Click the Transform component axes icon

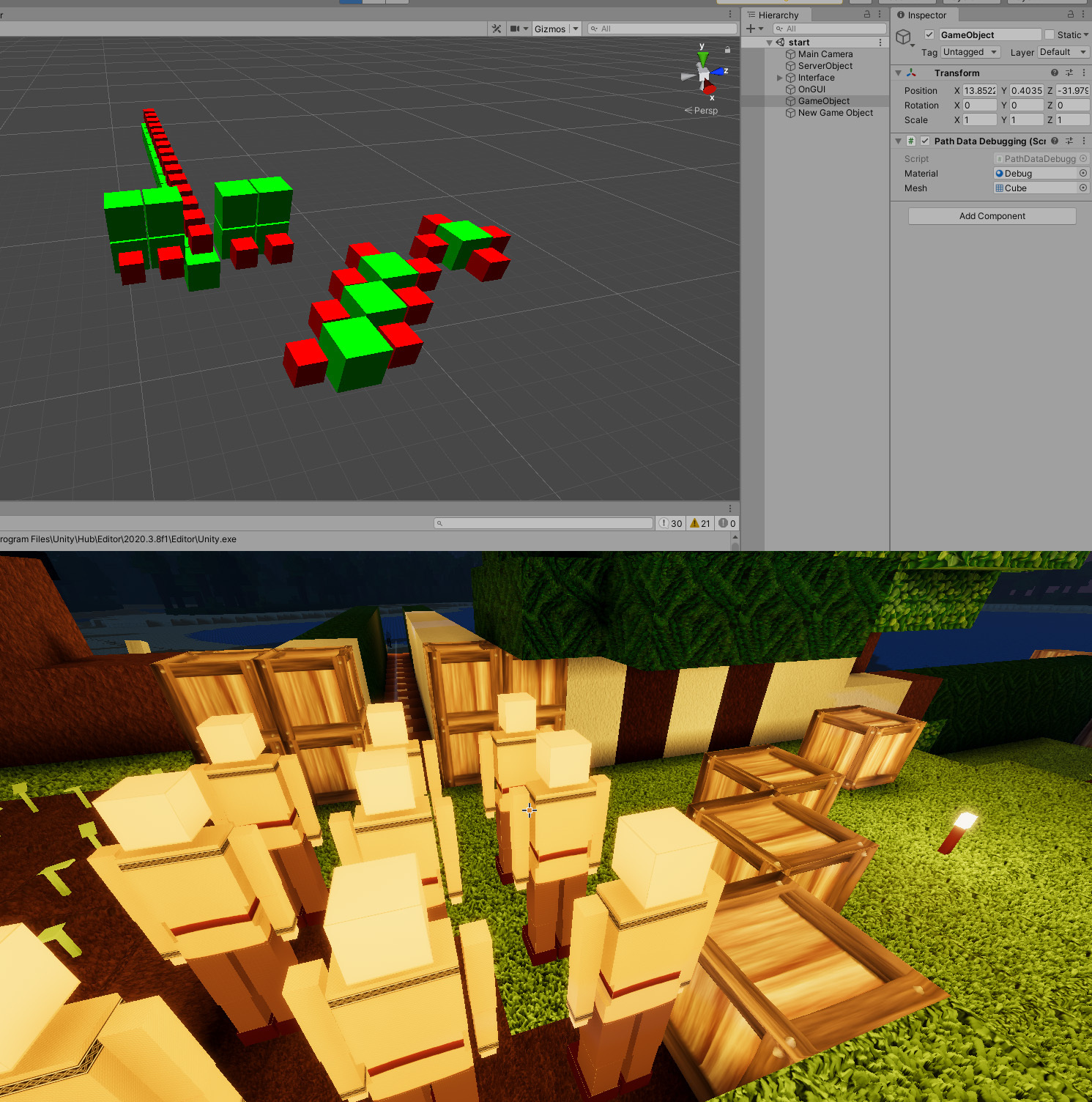[x=911, y=73]
